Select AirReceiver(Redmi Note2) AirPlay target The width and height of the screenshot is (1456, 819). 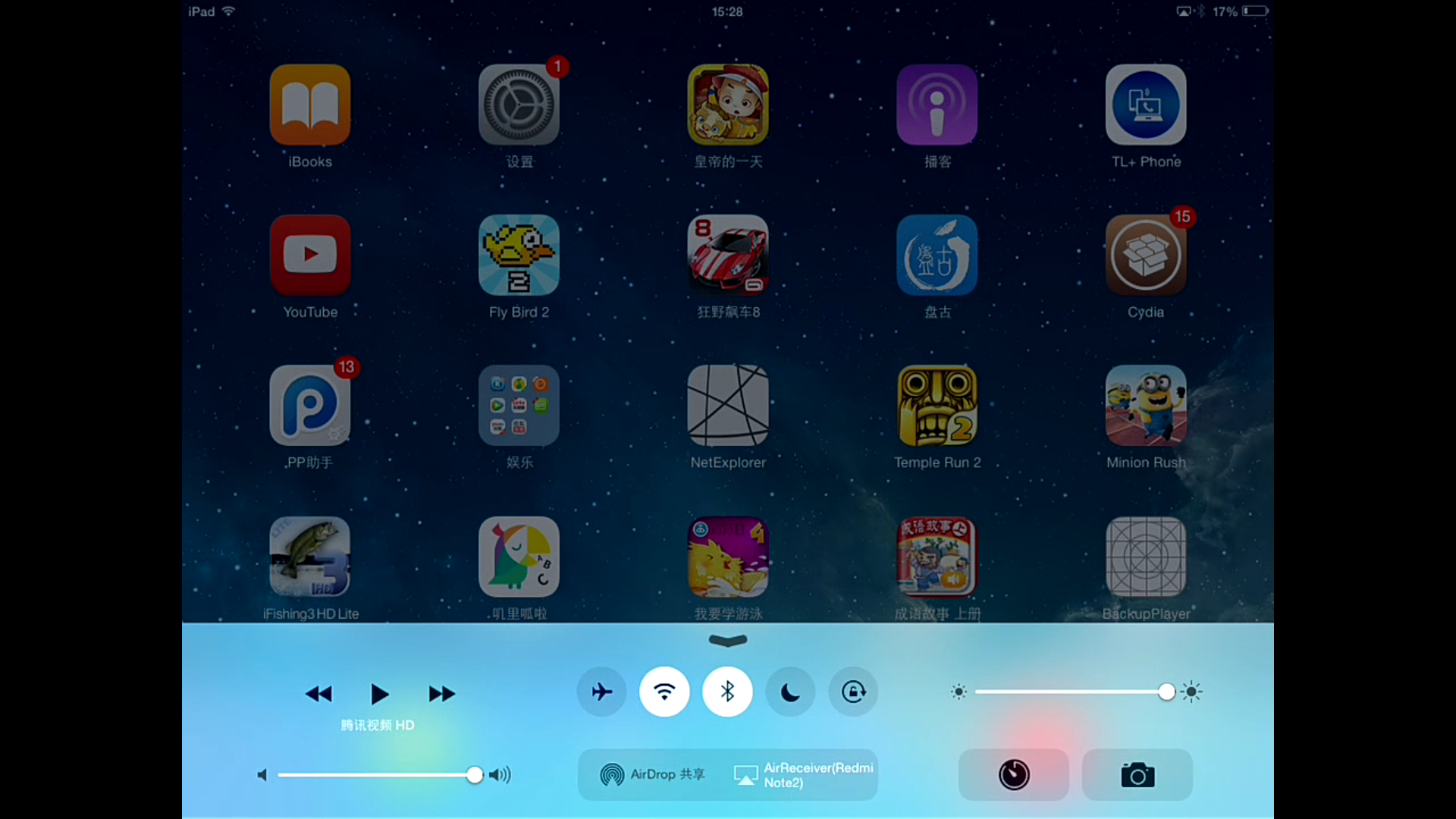[x=804, y=774]
